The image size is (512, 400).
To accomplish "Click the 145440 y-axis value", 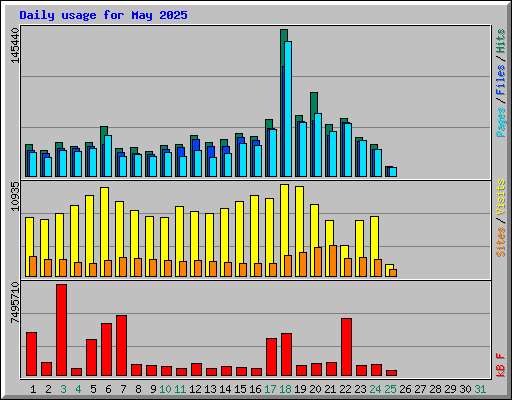I will pyautogui.click(x=15, y=46).
